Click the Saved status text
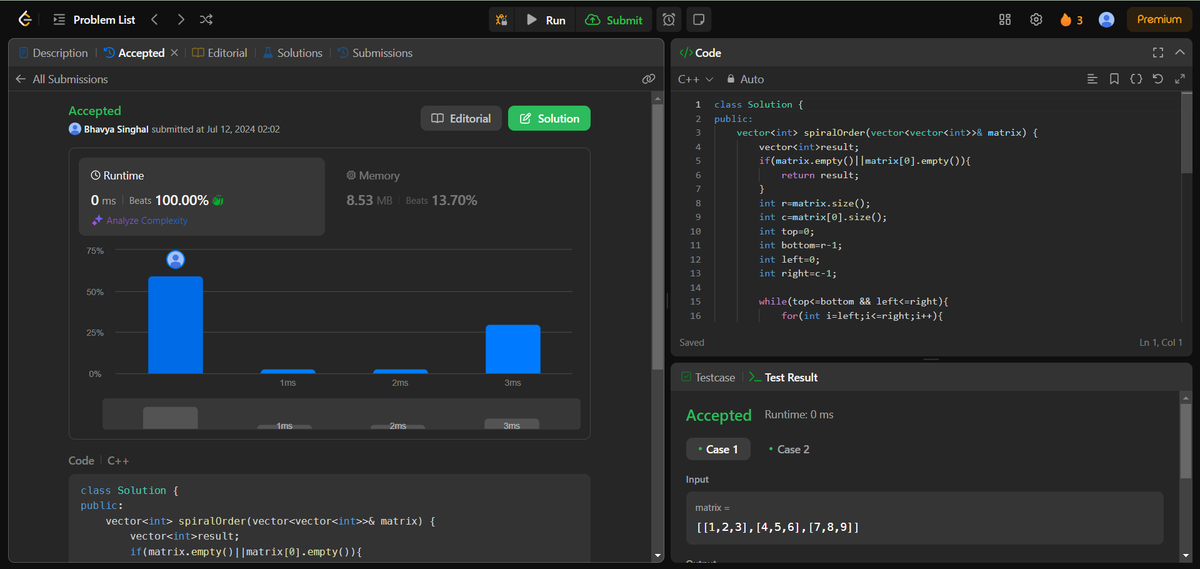The height and width of the screenshot is (569, 1200). pyautogui.click(x=691, y=342)
